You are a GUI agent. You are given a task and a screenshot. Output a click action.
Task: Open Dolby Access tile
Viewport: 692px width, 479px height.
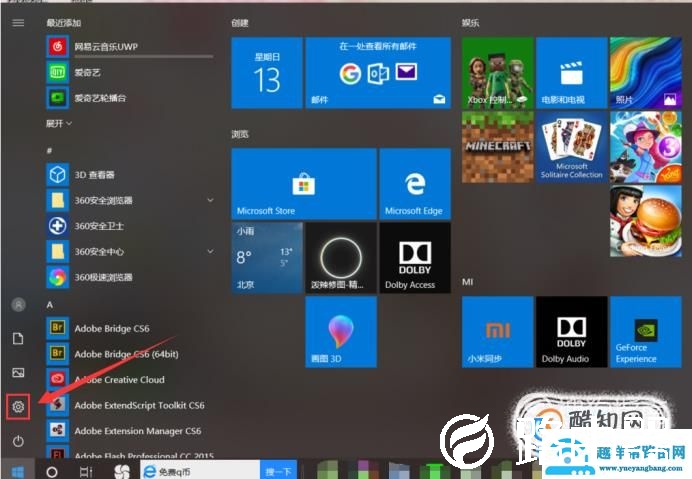pos(415,257)
